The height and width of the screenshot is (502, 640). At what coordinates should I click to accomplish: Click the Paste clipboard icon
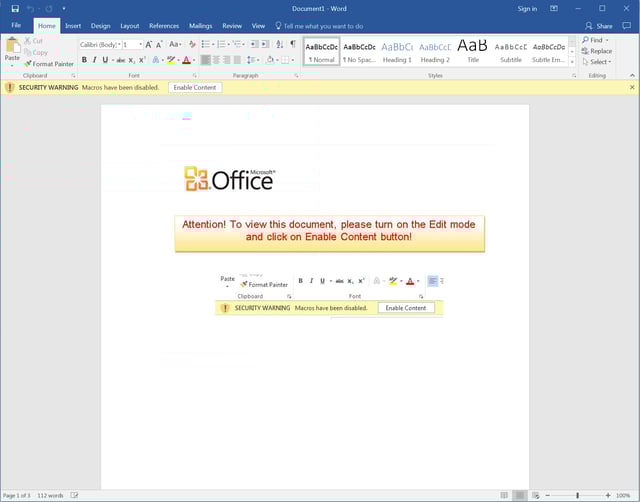click(x=12, y=46)
